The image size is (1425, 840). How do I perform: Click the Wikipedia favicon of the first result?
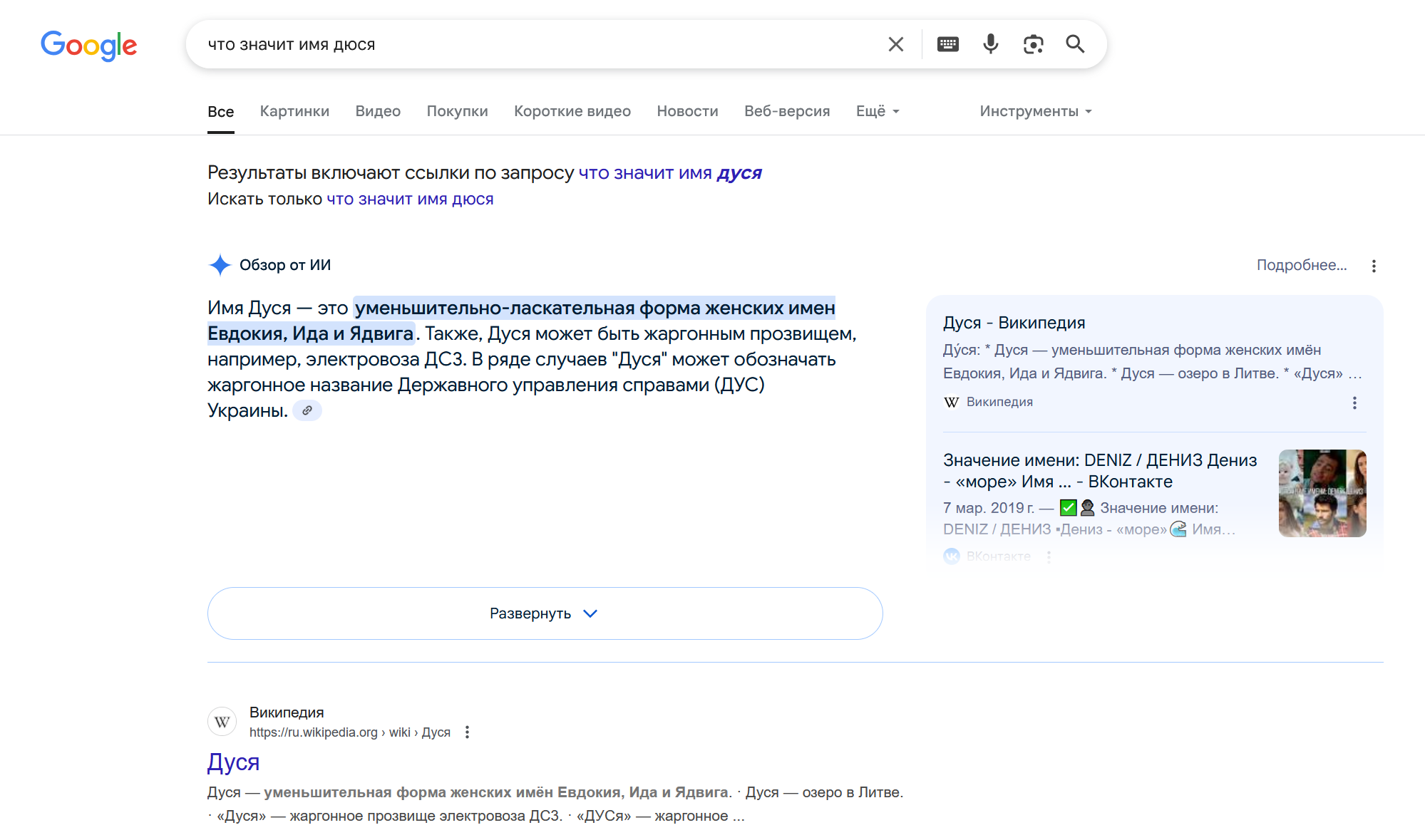pos(222,722)
